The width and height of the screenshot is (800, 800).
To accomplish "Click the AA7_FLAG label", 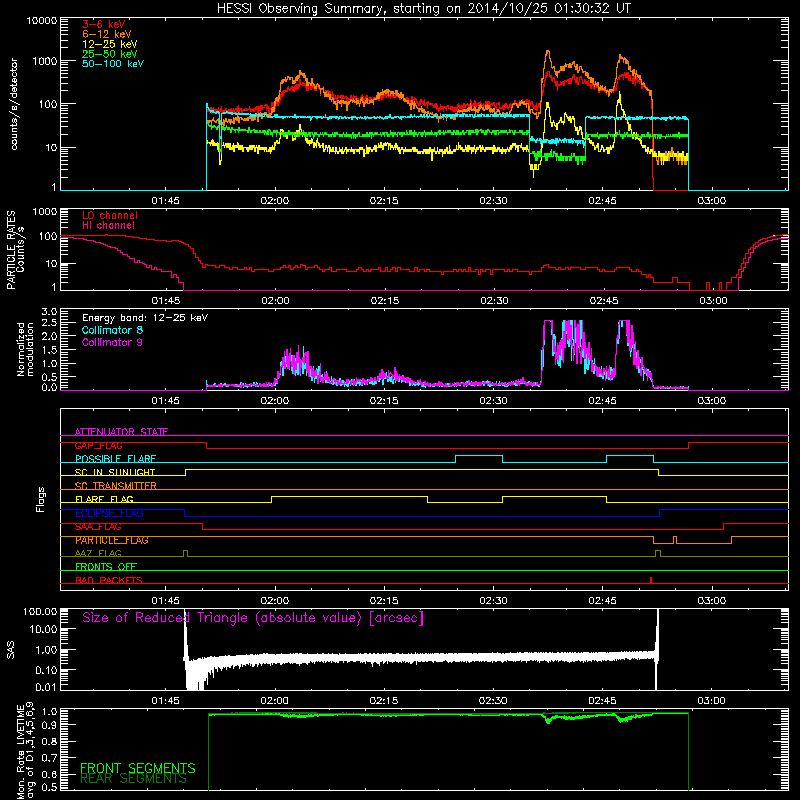I will click(98, 553).
